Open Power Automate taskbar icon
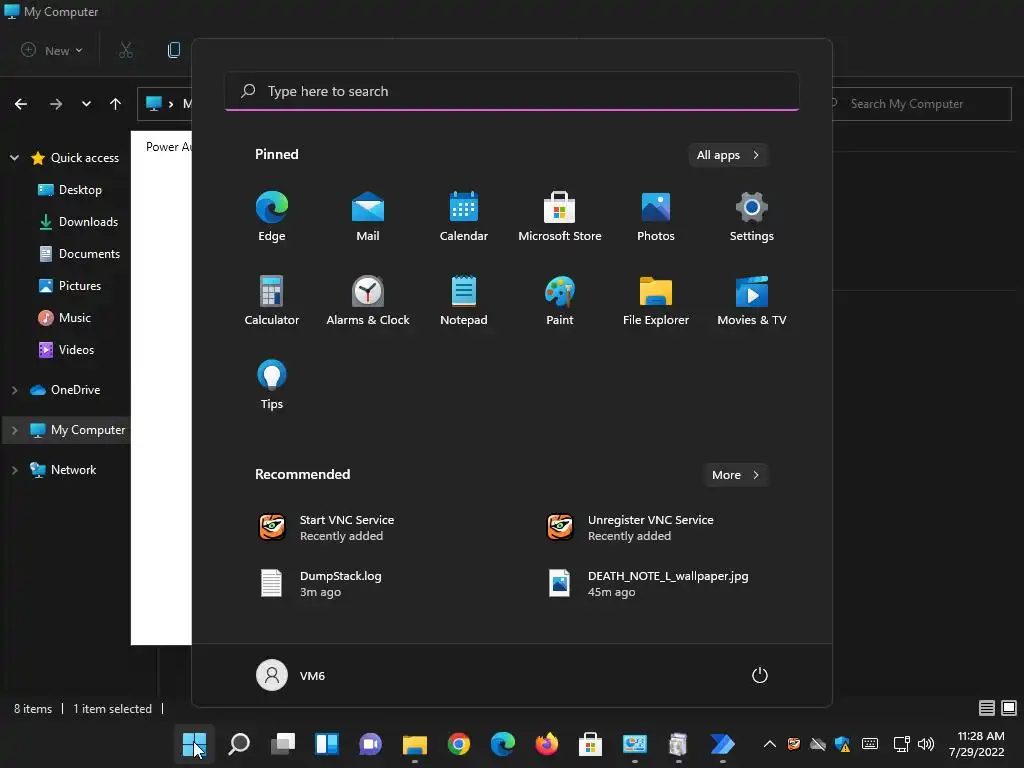1024x768 pixels. 722,744
